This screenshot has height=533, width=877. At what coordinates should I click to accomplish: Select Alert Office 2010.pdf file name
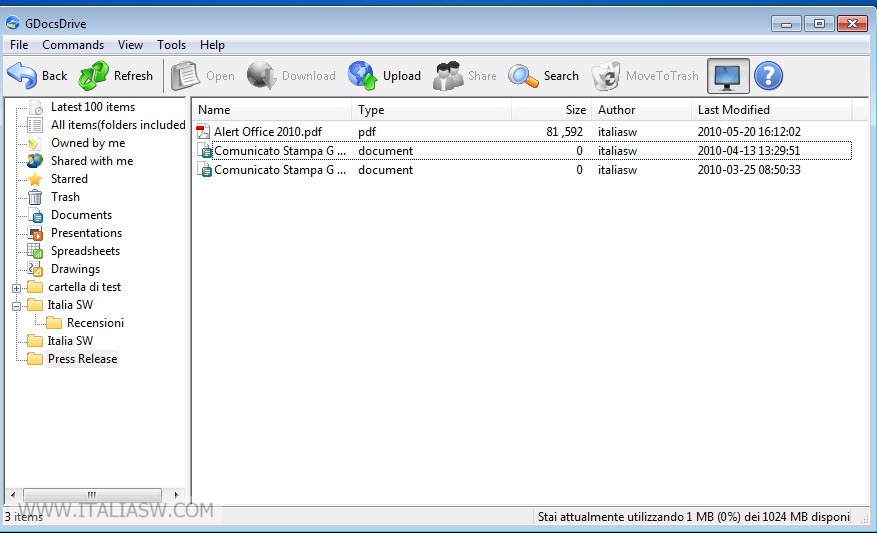pyautogui.click(x=268, y=131)
